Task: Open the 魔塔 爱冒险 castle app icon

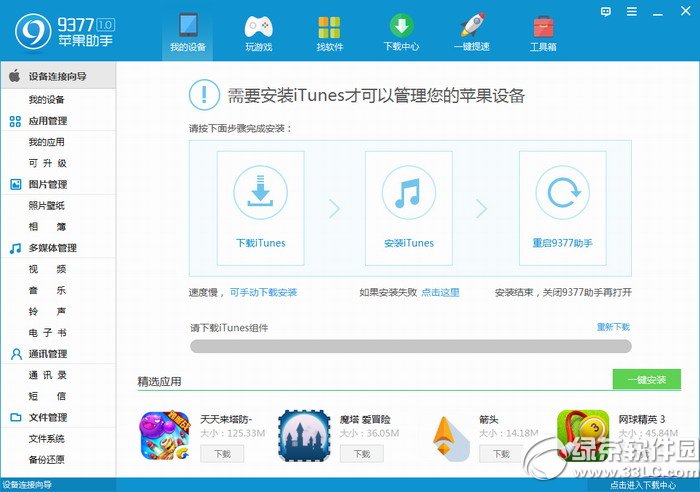Action: click(x=304, y=436)
